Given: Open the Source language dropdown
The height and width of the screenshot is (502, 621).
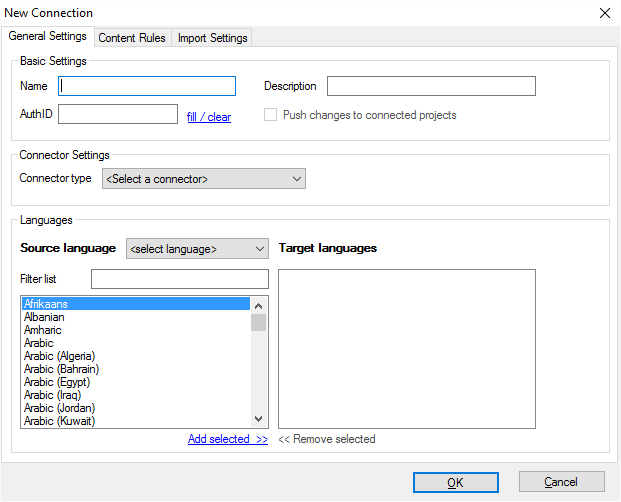Looking at the screenshot, I should click(197, 248).
